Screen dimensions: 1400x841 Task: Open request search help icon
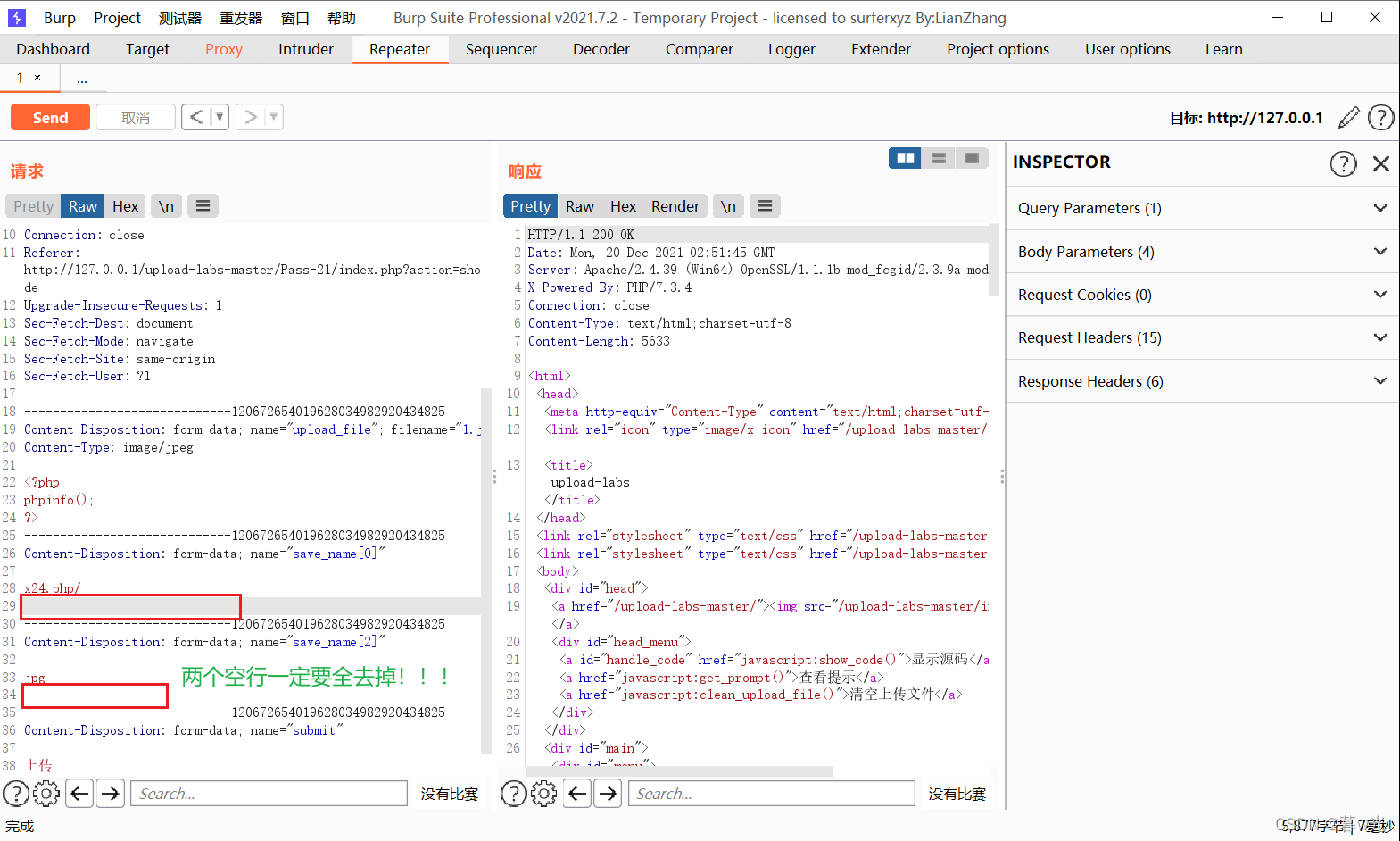(16, 793)
